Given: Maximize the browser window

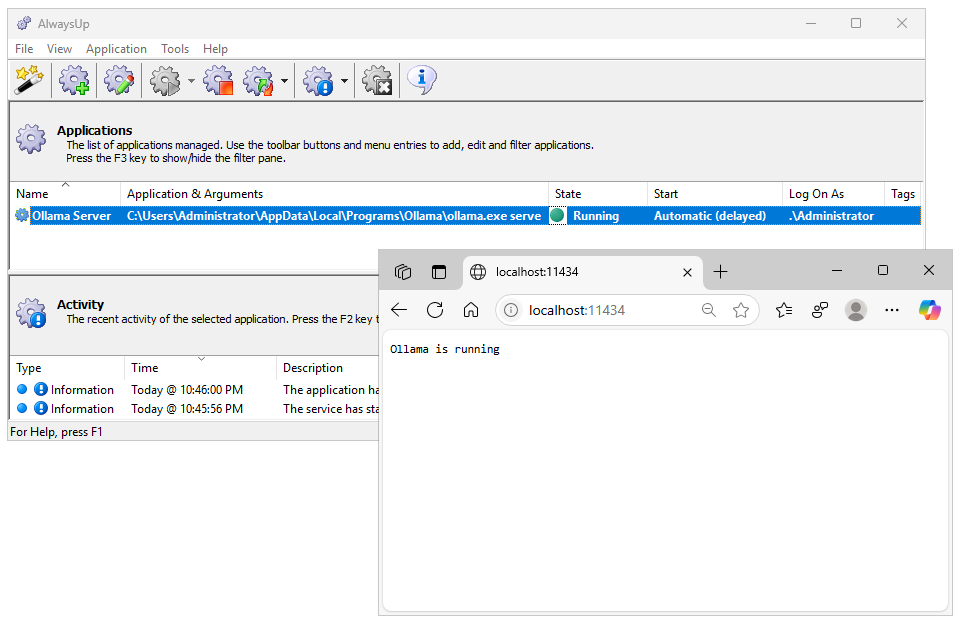Looking at the screenshot, I should point(883,271).
